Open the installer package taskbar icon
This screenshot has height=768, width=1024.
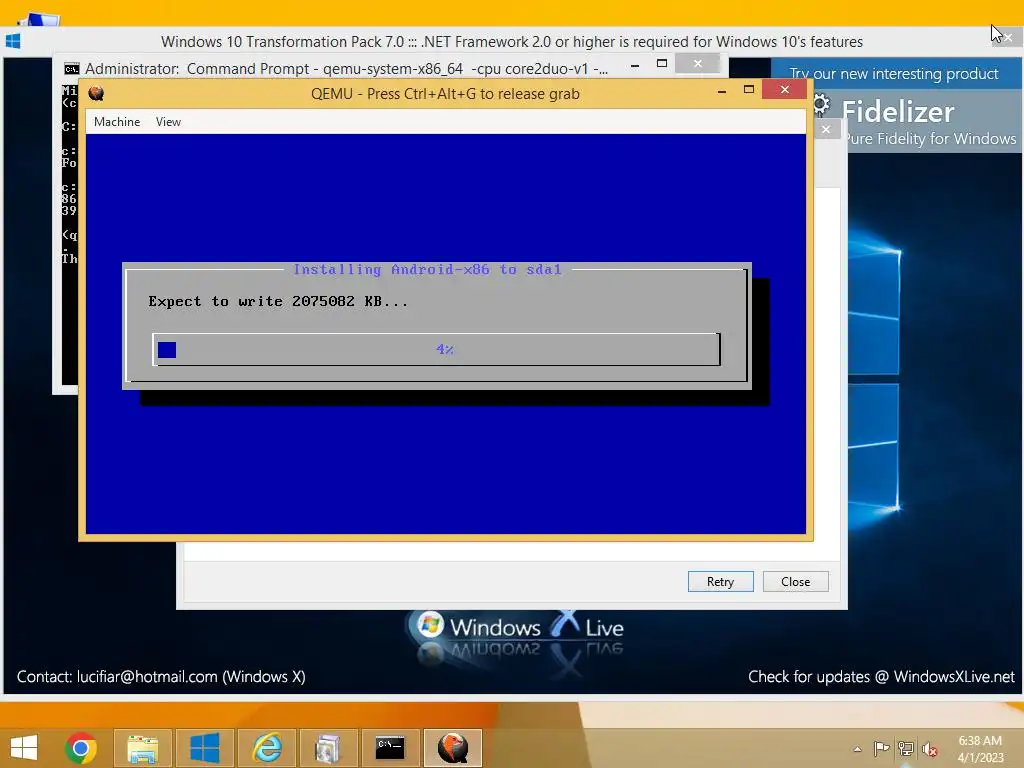pyautogui.click(x=328, y=748)
